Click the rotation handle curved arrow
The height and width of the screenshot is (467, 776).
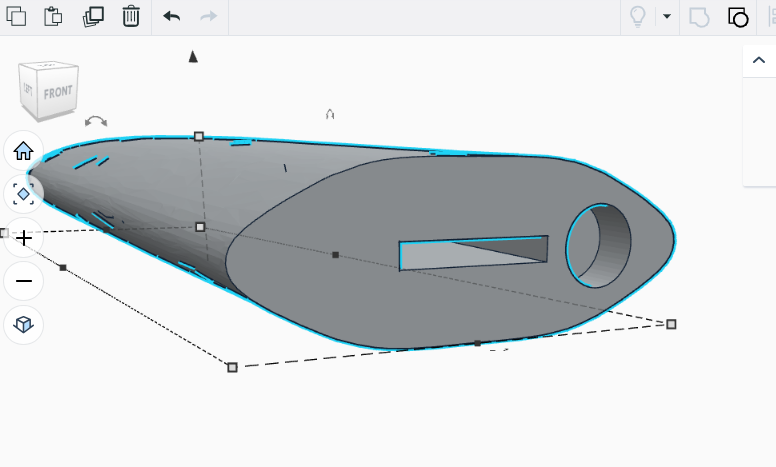click(96, 121)
